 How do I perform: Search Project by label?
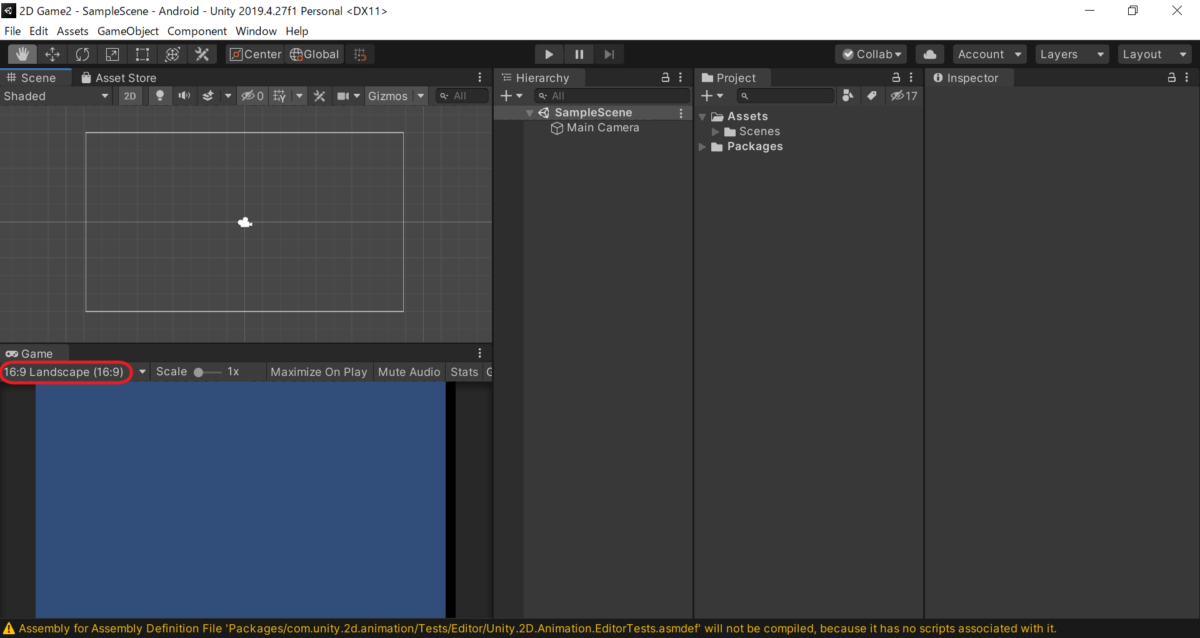(871, 96)
